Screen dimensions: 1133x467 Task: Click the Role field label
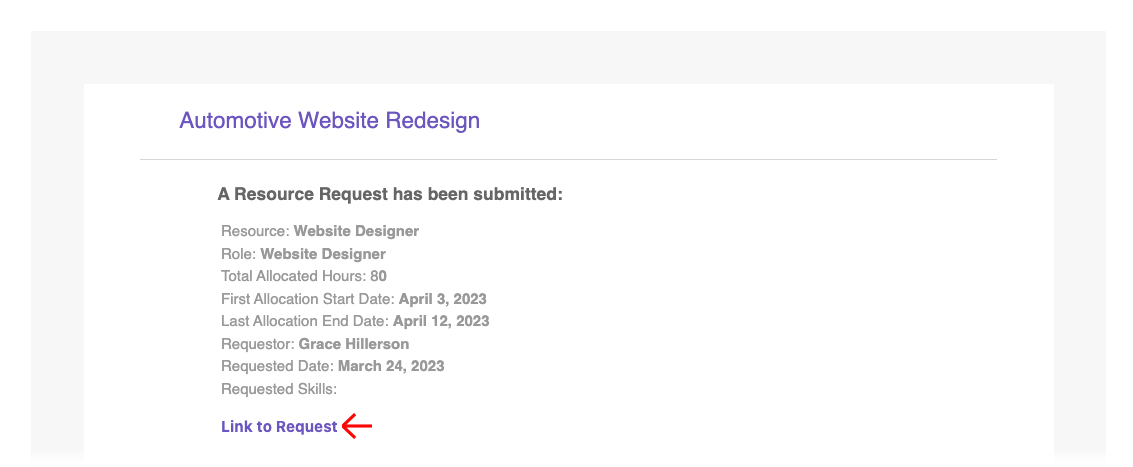point(238,254)
